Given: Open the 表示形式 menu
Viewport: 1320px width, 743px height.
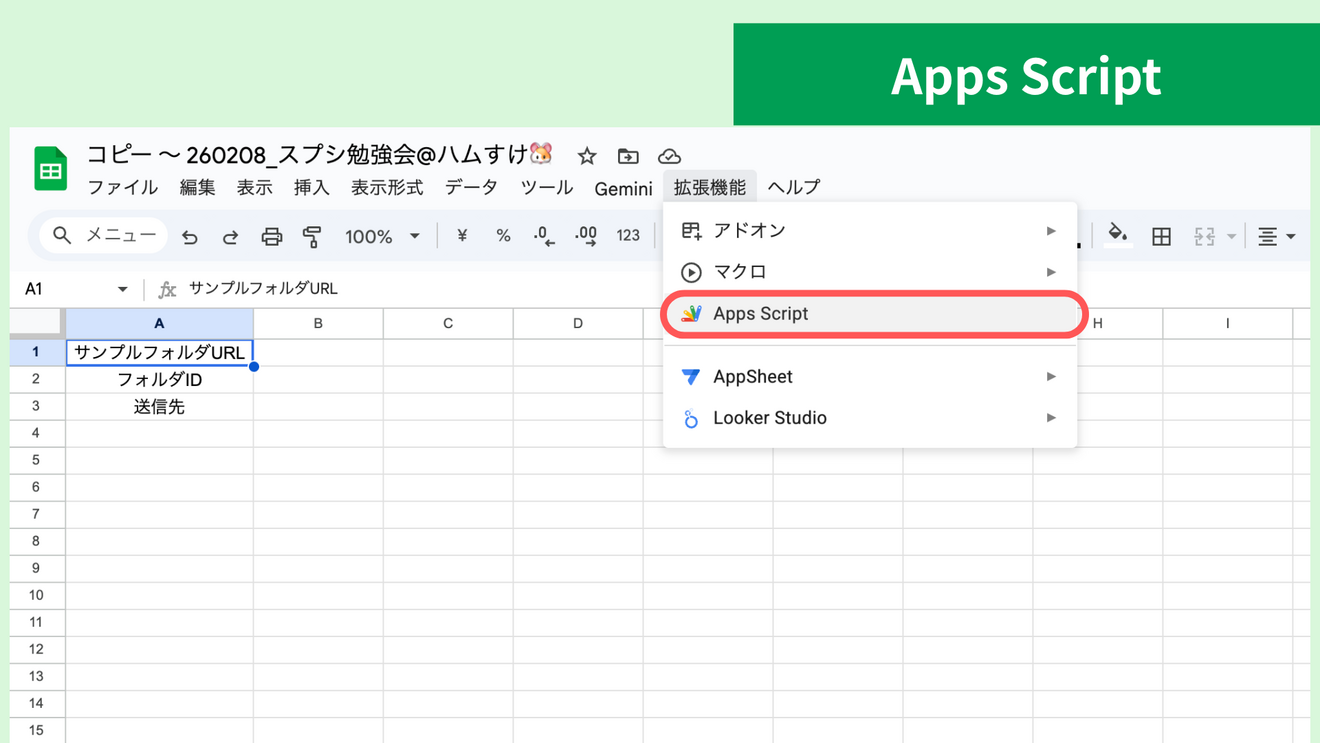Looking at the screenshot, I should [387, 188].
